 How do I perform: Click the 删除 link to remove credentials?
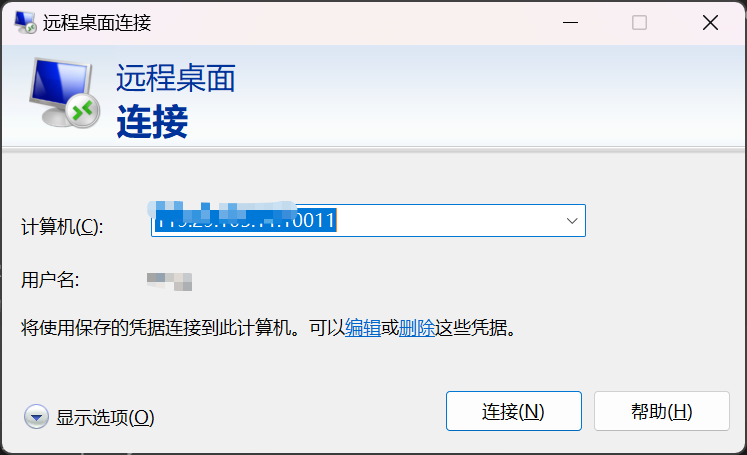[417, 328]
